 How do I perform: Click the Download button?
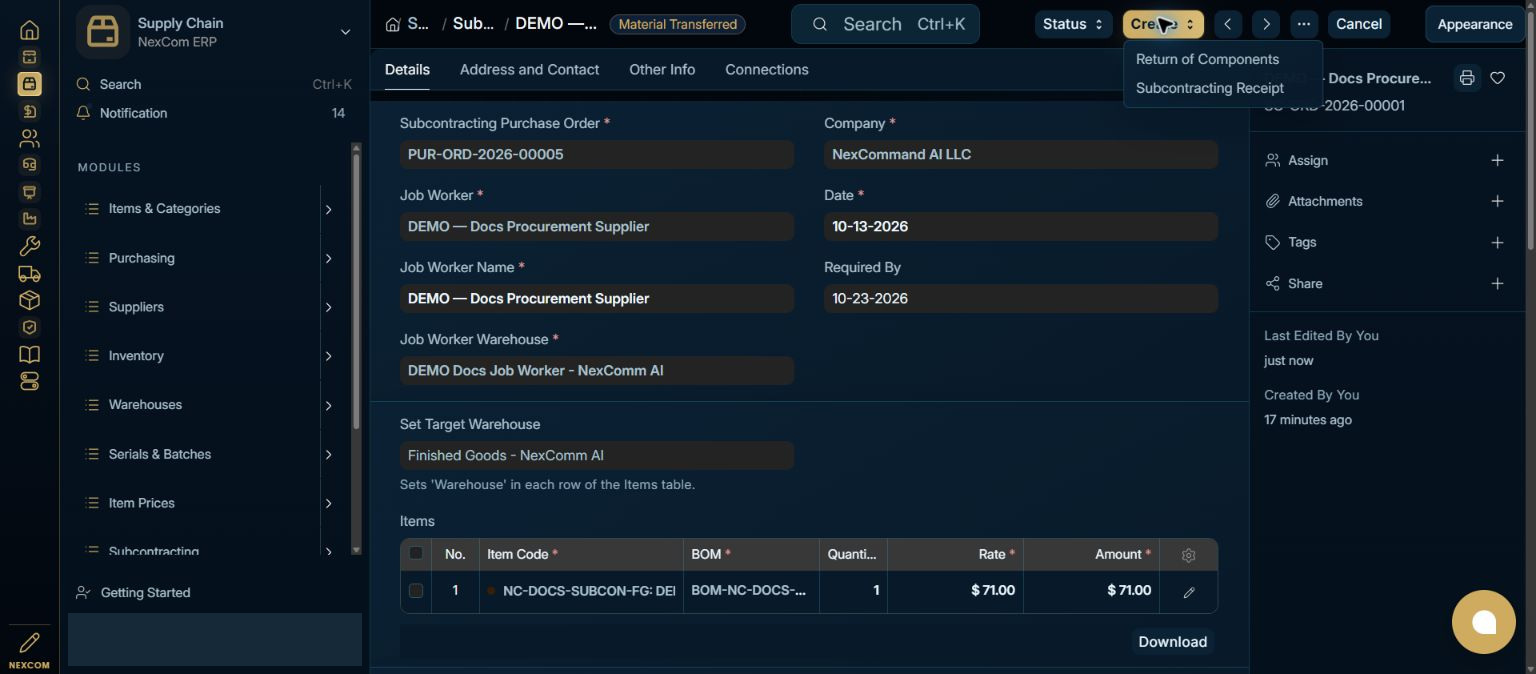(1173, 642)
